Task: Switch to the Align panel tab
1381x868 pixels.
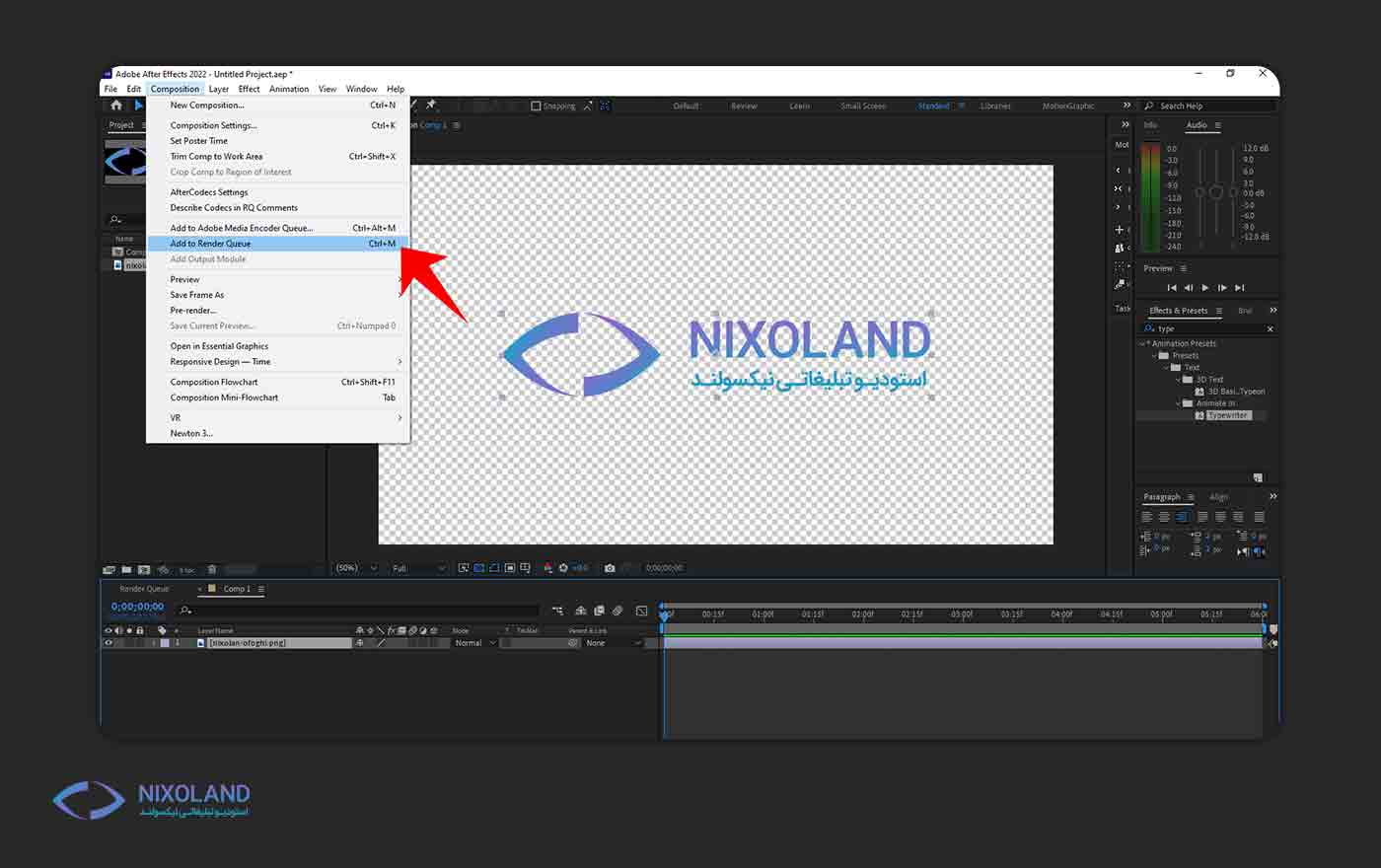Action: point(1219,497)
